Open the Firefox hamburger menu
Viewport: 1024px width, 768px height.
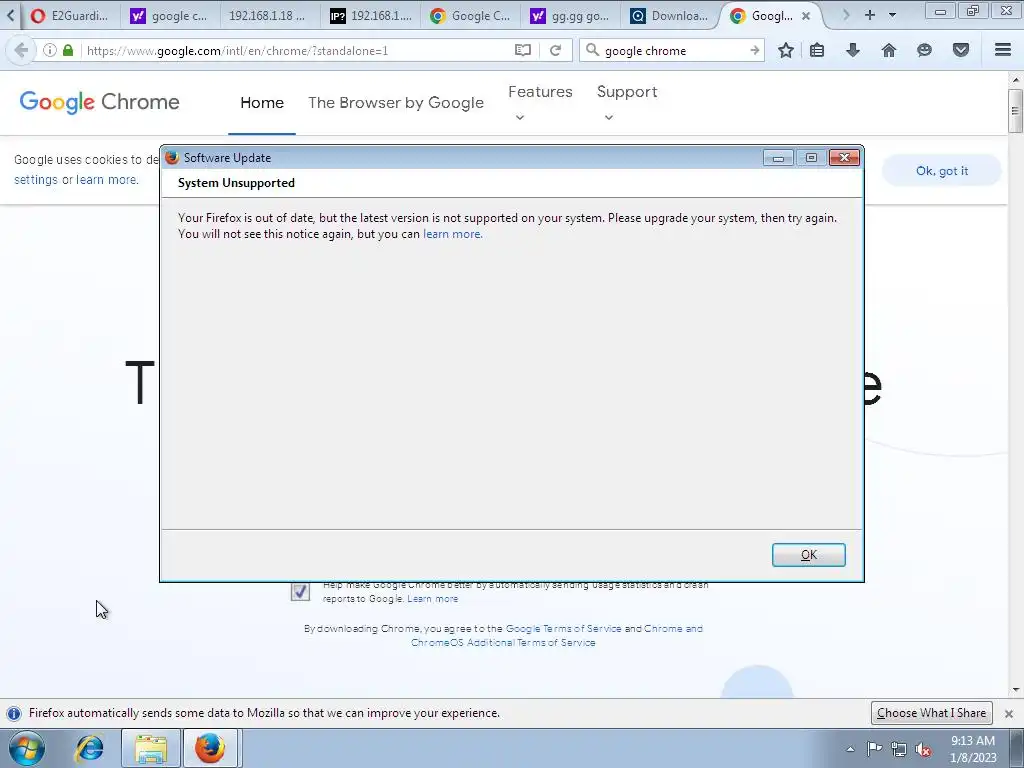point(1003,50)
